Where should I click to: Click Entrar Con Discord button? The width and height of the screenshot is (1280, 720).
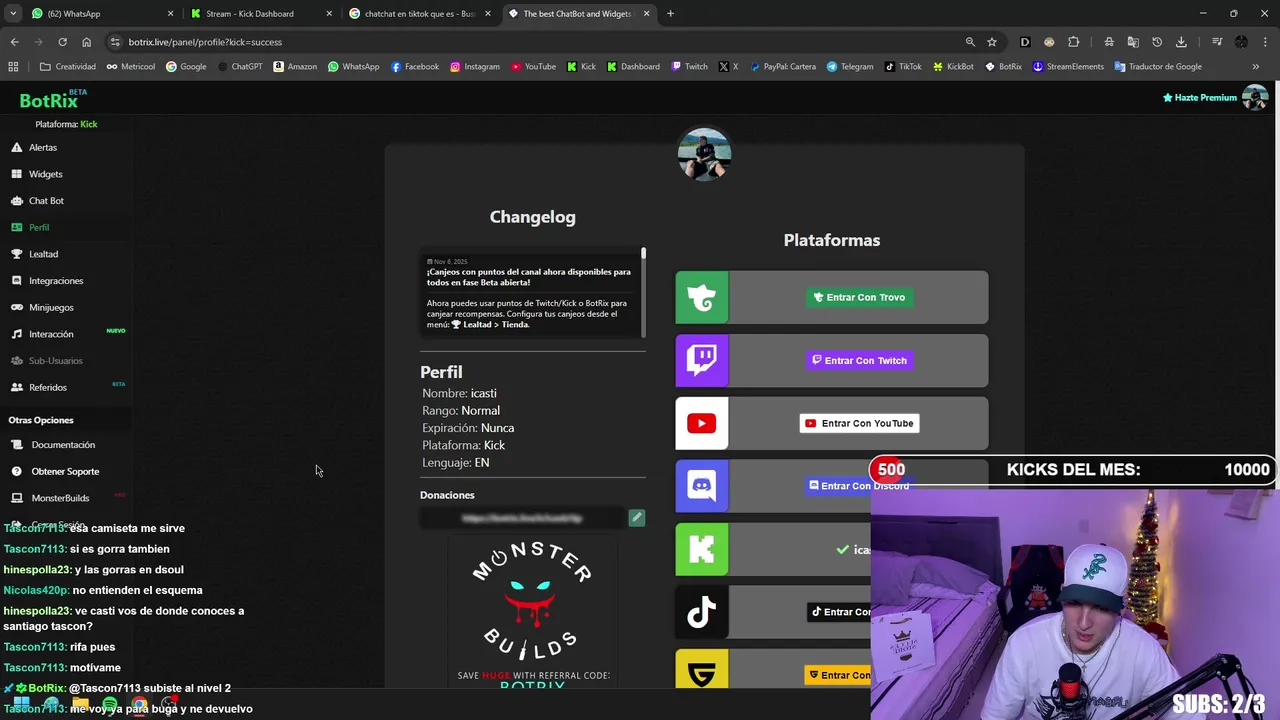(x=859, y=486)
